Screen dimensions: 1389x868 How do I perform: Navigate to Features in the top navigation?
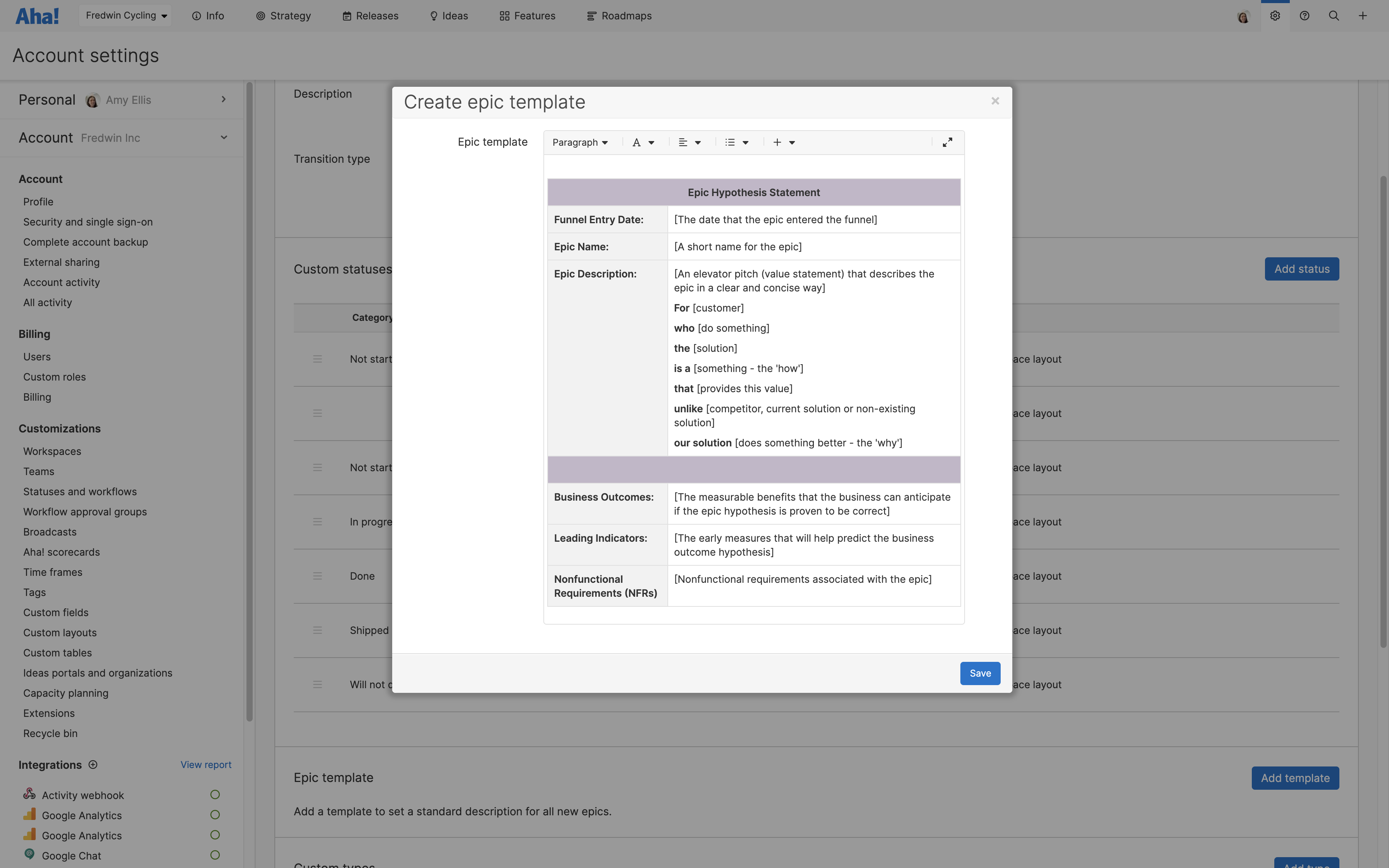click(x=534, y=15)
